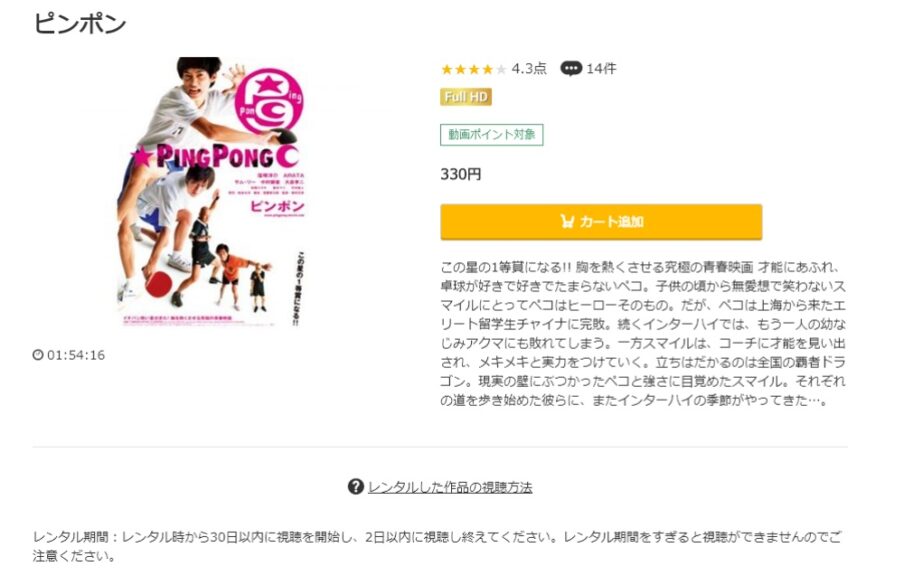
Task: Click the question mark help icon
Action: point(356,486)
